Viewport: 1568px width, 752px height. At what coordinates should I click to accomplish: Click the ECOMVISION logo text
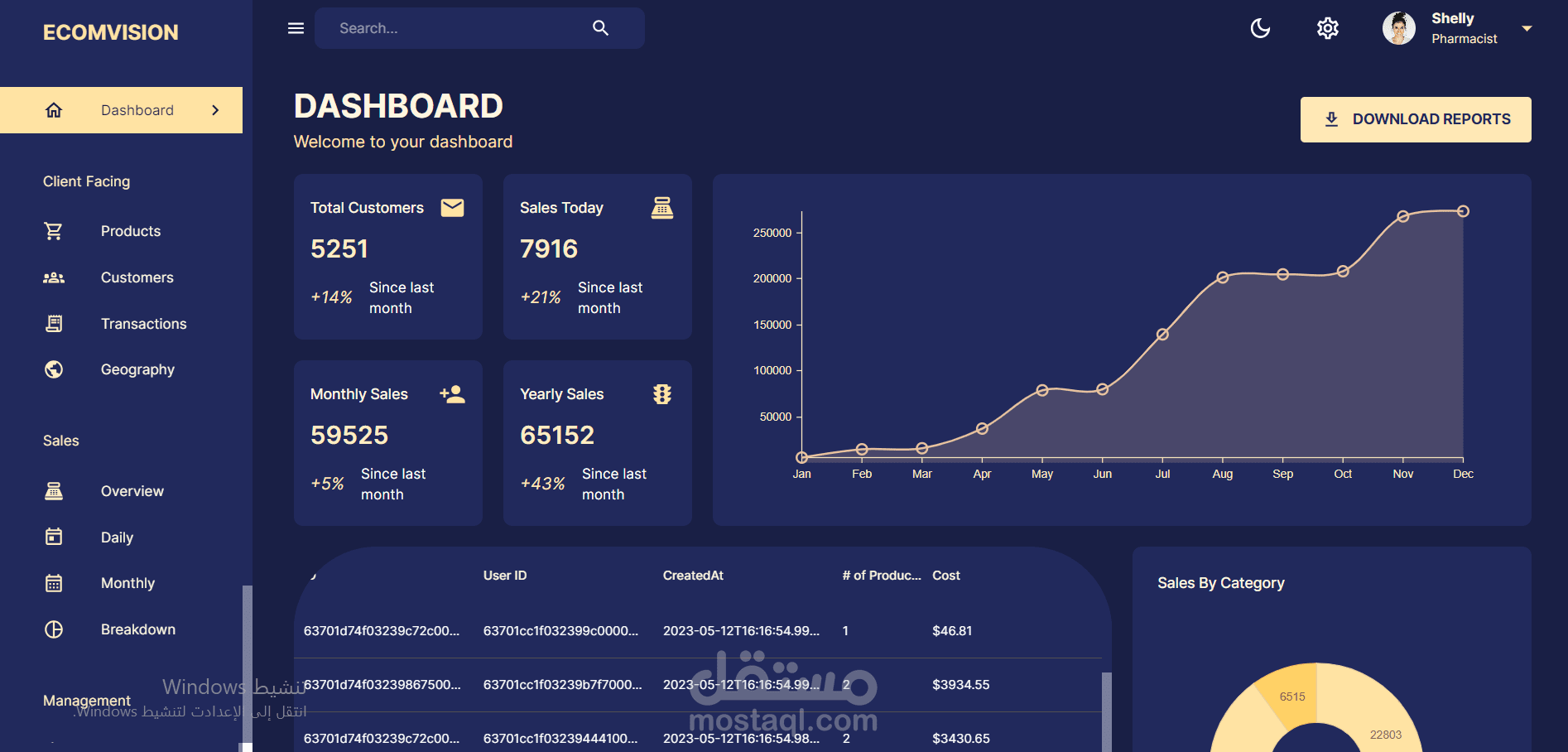(x=111, y=32)
